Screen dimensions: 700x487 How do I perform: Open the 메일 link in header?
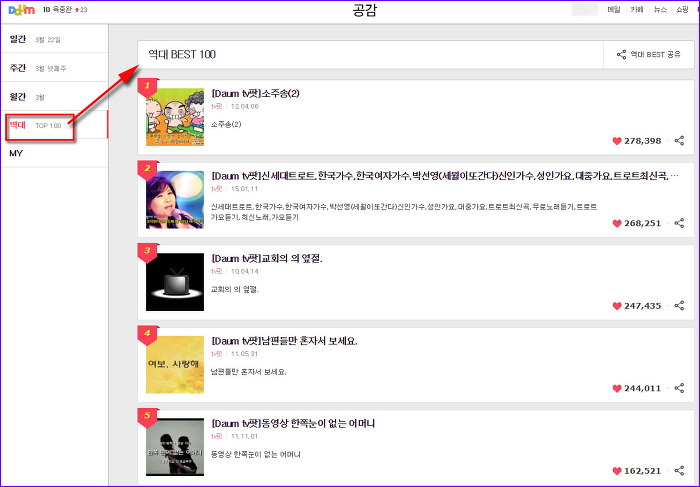614,9
